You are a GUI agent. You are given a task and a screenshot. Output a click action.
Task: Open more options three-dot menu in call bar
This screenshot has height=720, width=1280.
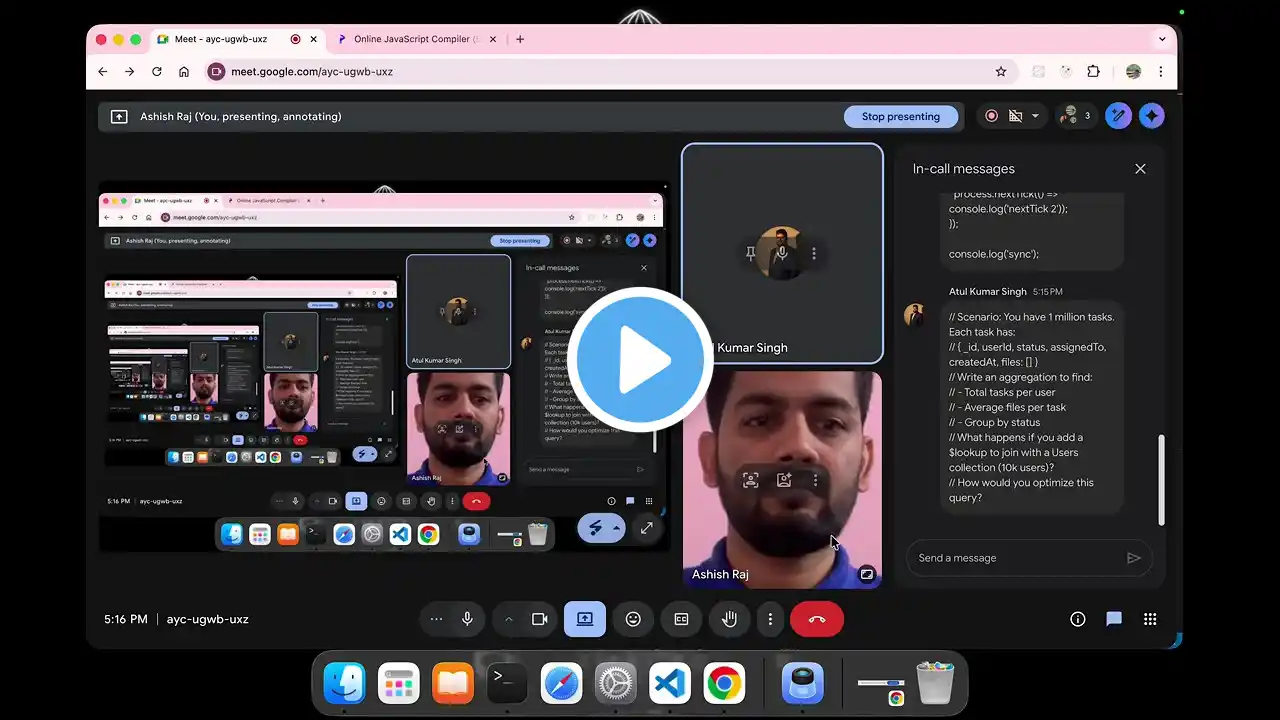pyautogui.click(x=770, y=619)
